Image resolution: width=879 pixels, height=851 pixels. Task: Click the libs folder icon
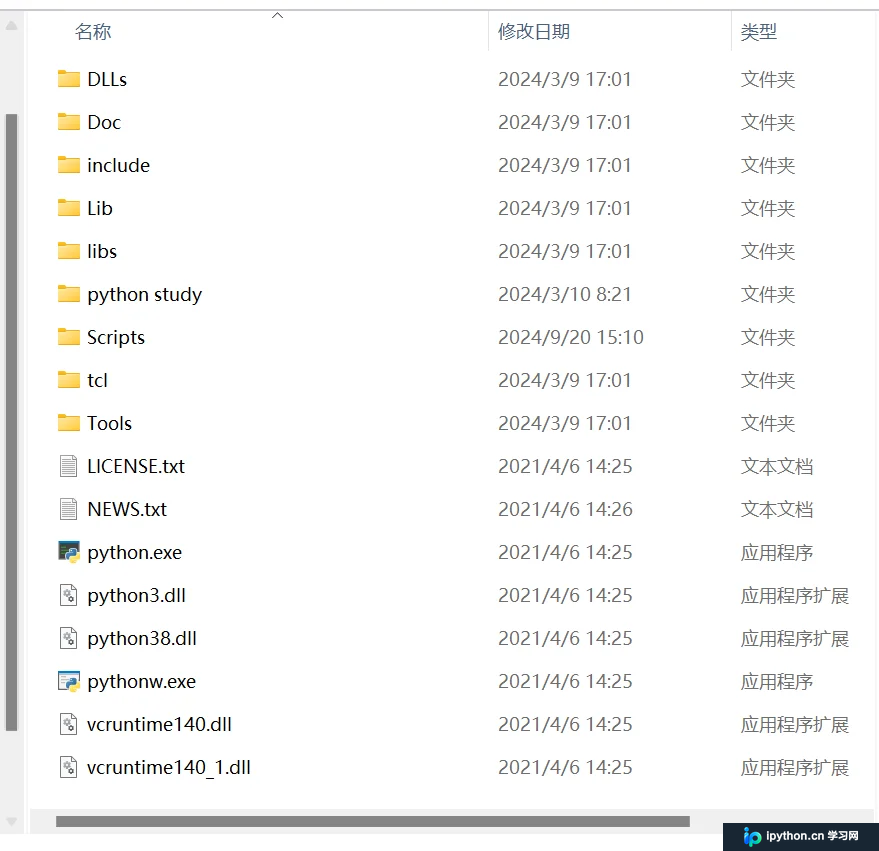pos(68,251)
